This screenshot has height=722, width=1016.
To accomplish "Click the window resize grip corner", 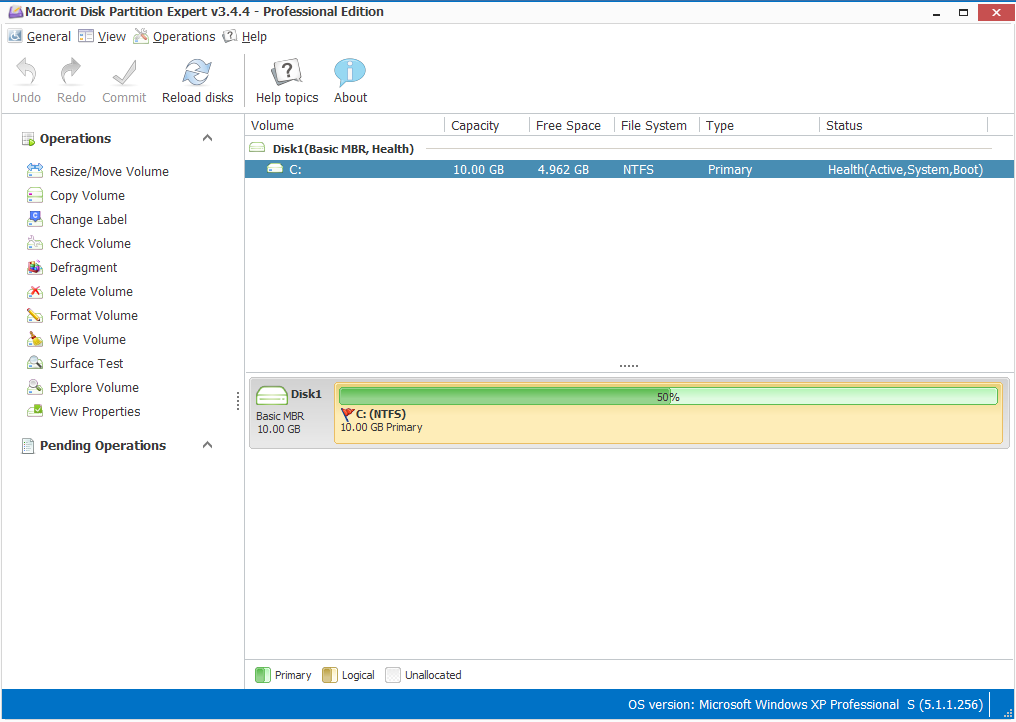I will click(x=1007, y=712).
